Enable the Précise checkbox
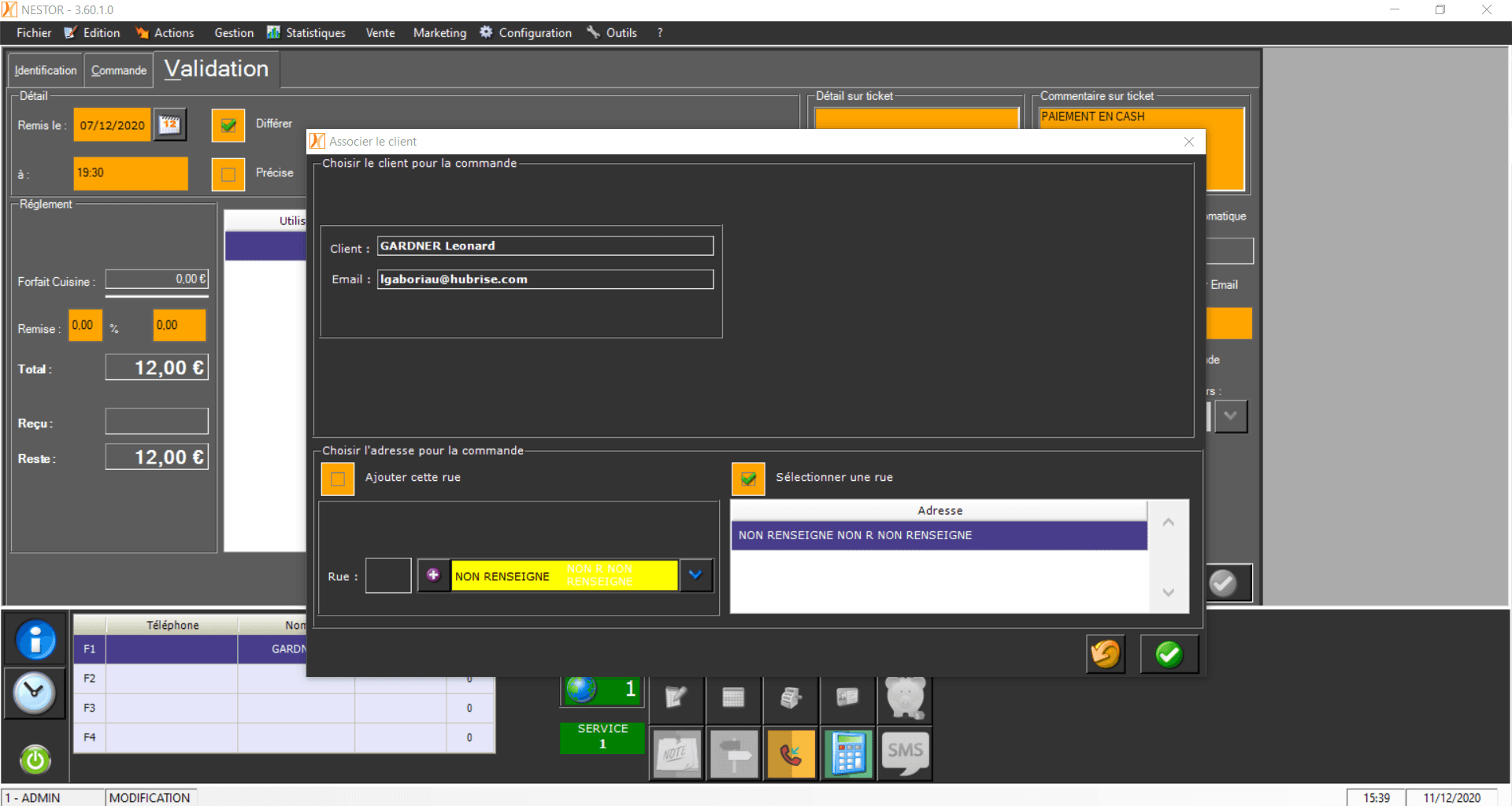Viewport: 1512px width, 806px height. click(x=228, y=174)
